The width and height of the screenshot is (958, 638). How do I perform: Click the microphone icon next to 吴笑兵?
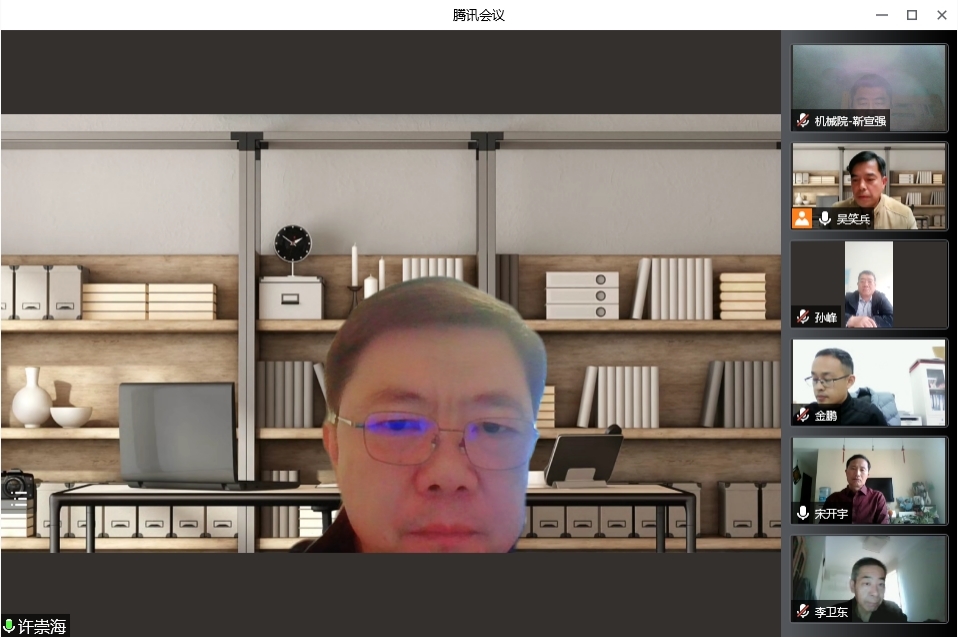825,218
